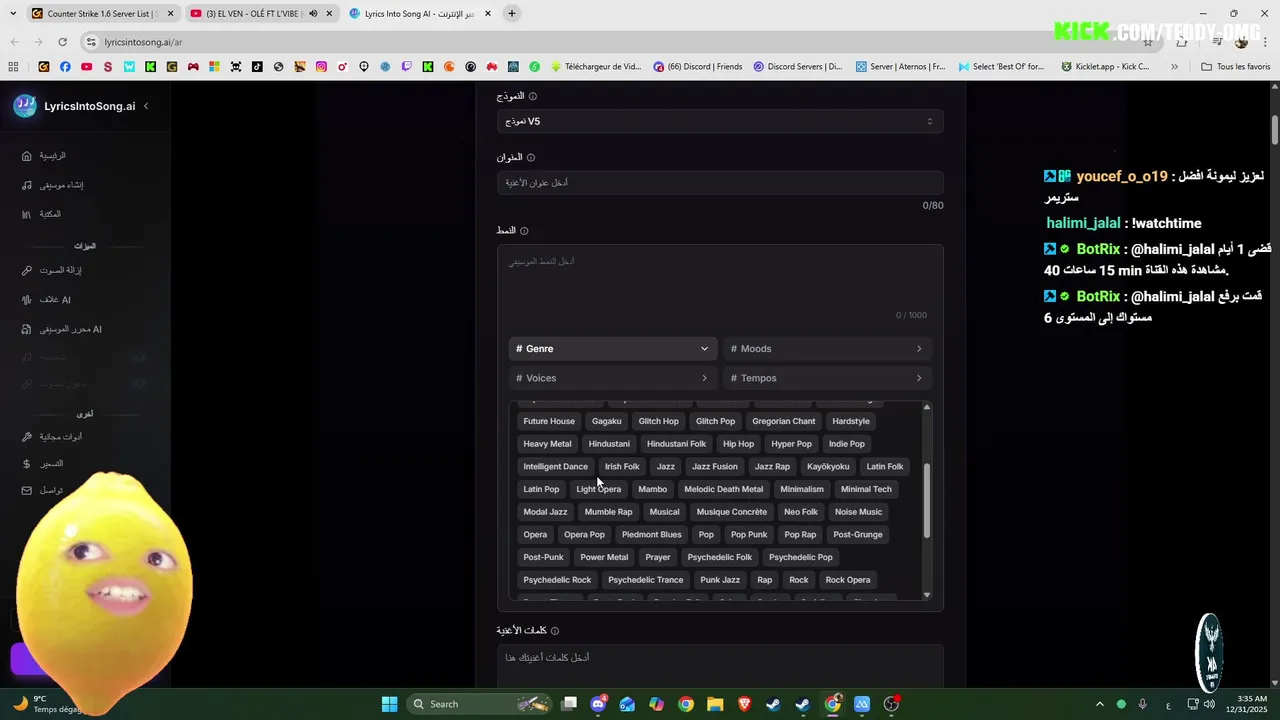Open OBS Studio from the taskbar
This screenshot has width=1280, height=720.
point(891,704)
